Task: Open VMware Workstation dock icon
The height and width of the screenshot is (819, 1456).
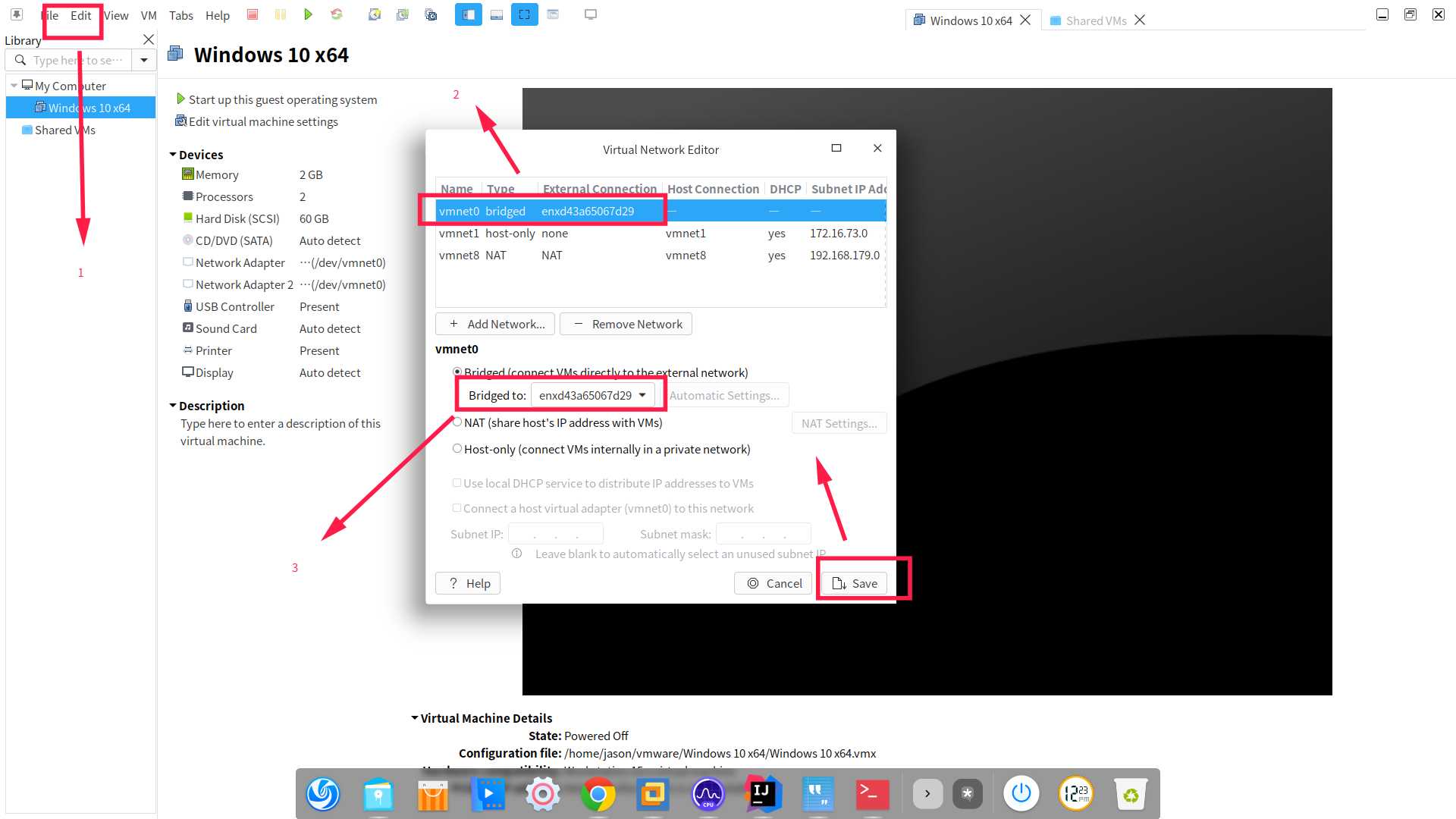Action: (653, 794)
